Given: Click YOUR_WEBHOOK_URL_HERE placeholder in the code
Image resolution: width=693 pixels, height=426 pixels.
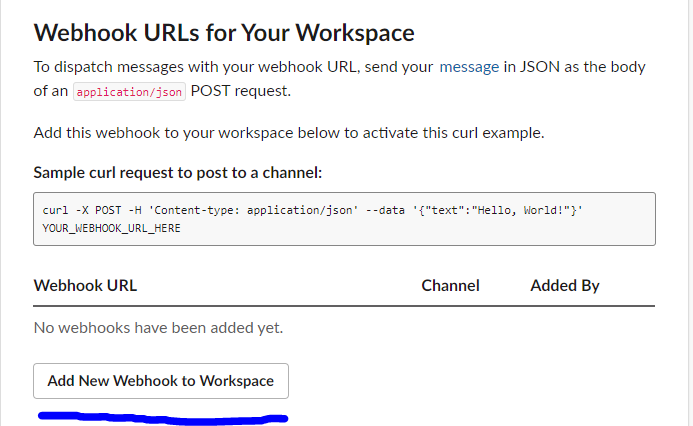Looking at the screenshot, I should [x=111, y=228].
